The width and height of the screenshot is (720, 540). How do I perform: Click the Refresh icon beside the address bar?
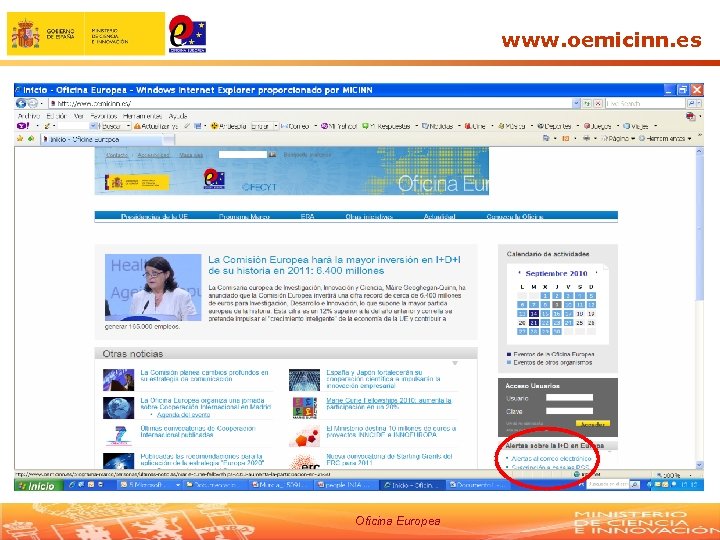pos(587,103)
